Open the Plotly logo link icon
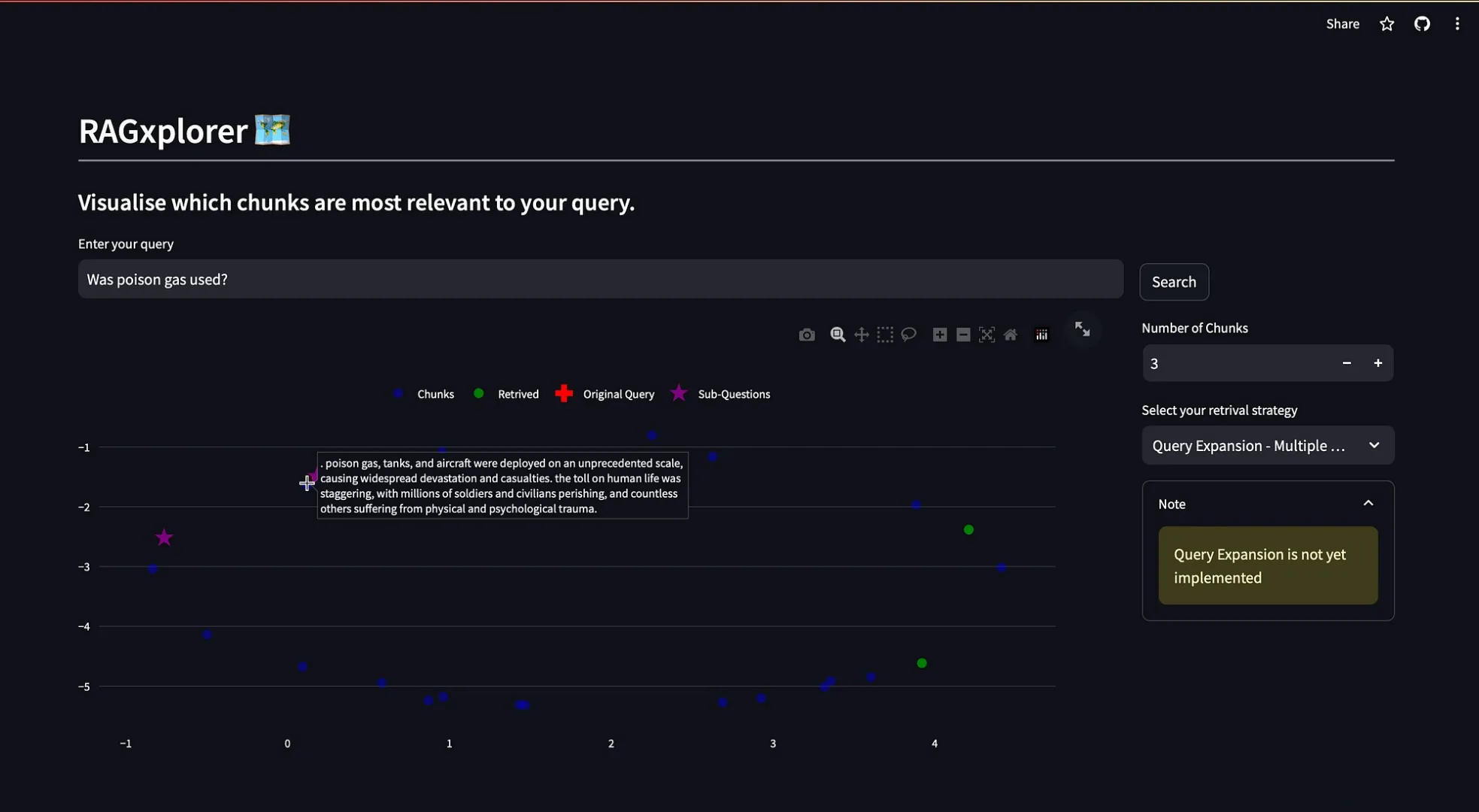1479x812 pixels. coord(1041,335)
